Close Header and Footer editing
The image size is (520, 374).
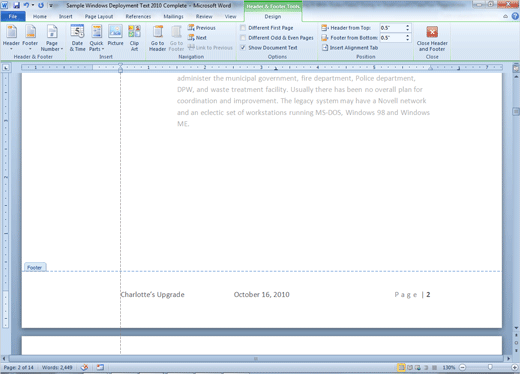[432, 38]
